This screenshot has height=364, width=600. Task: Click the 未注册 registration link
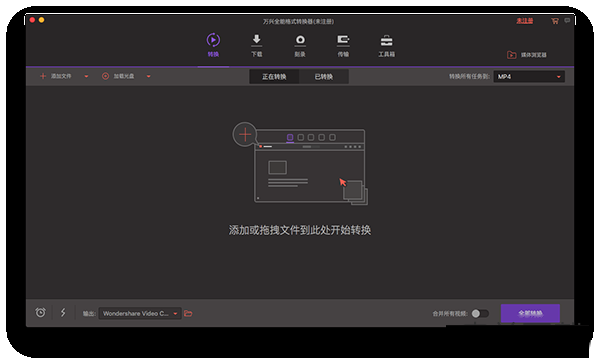tap(525, 21)
